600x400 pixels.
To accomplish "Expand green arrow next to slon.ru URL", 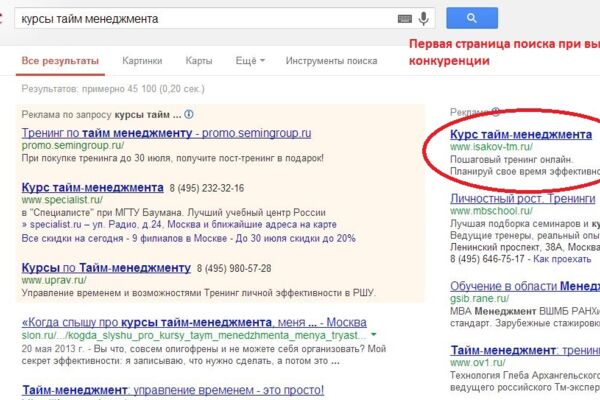I will point(373,335).
